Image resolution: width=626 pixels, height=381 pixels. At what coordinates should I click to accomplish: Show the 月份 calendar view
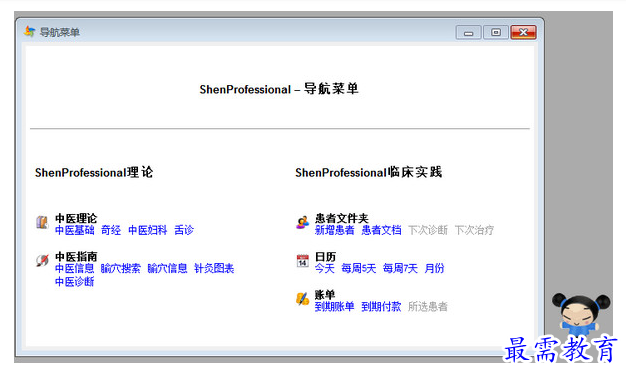pyautogui.click(x=434, y=268)
